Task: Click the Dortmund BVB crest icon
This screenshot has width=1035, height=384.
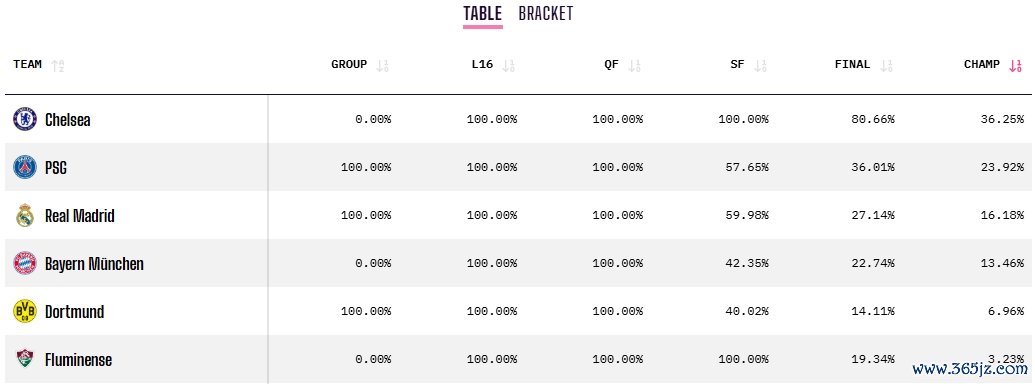Action: pyautogui.click(x=24, y=311)
